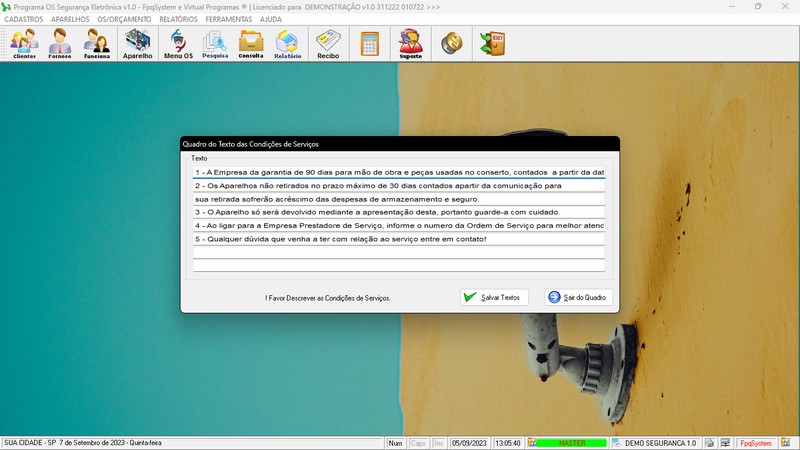800x450 pixels.
Task: Click the icon left of DEMO SEGURANCA
Action: click(617, 443)
